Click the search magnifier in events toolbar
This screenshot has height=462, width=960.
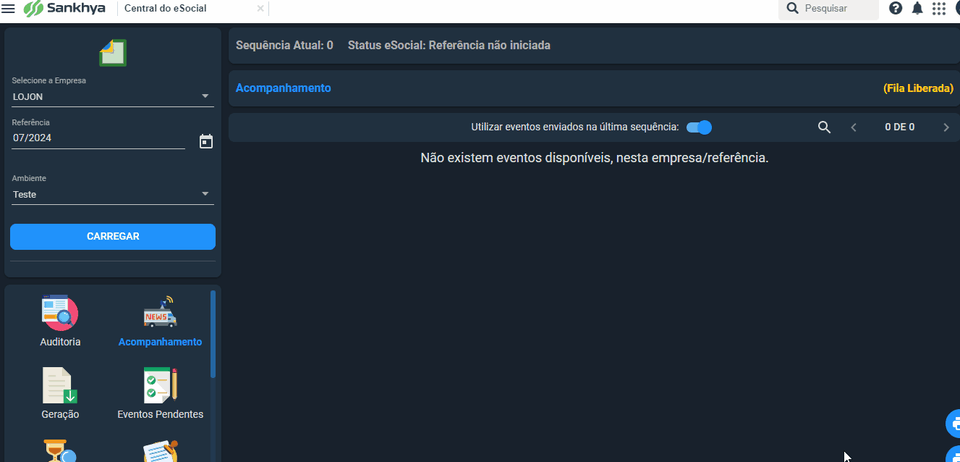pos(824,127)
